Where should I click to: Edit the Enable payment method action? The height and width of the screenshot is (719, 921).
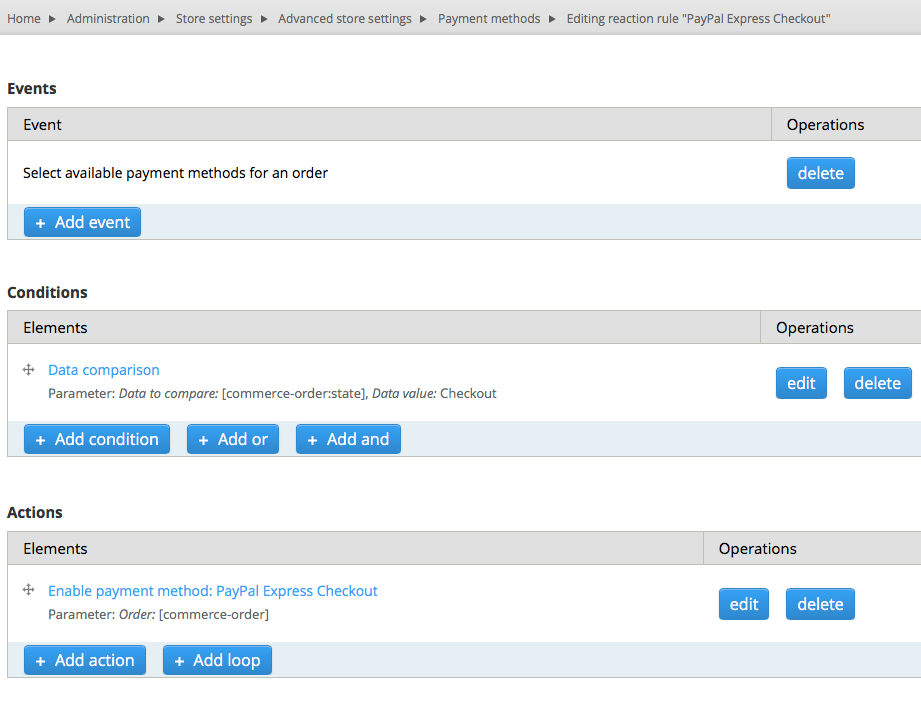coord(744,604)
